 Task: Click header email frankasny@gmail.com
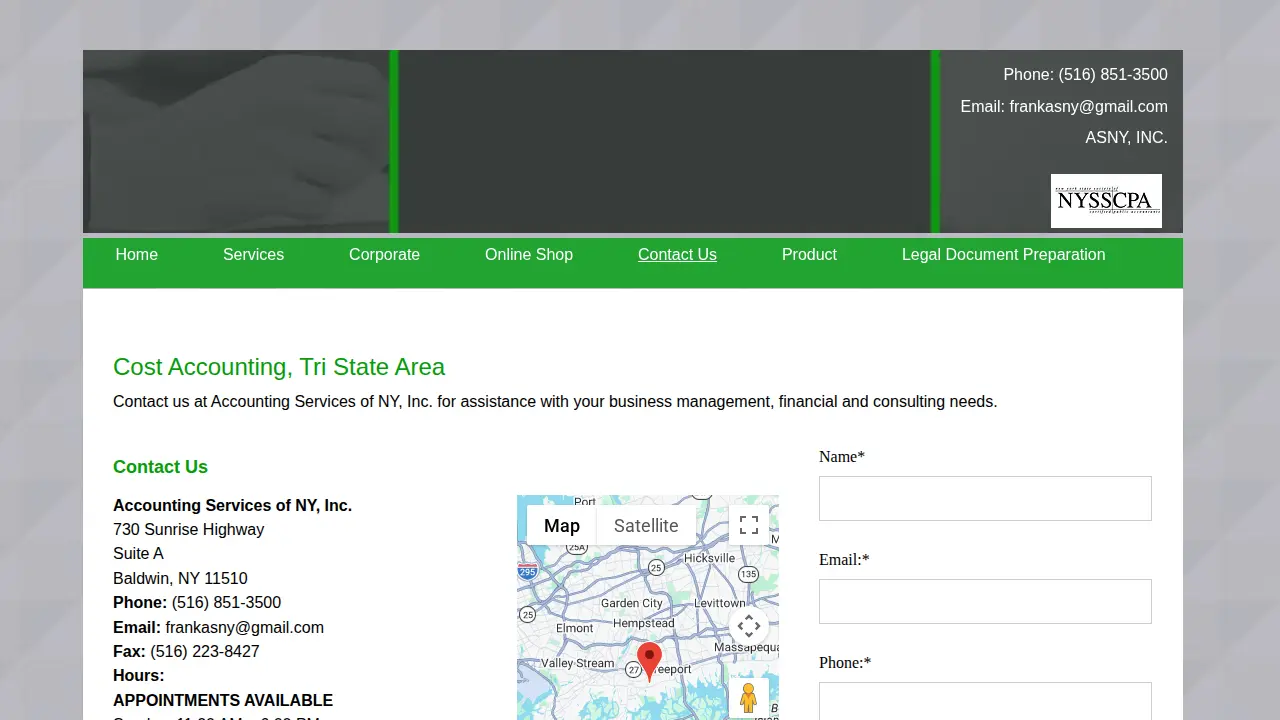point(1088,106)
